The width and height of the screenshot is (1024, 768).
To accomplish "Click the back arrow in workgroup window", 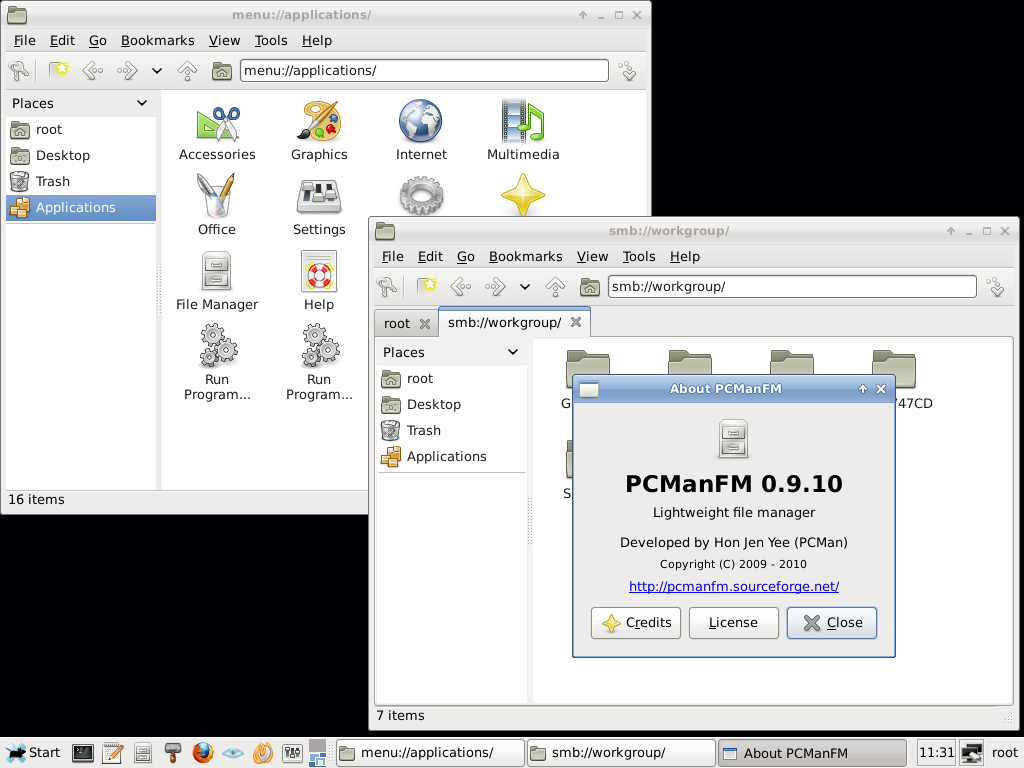I will pos(461,287).
